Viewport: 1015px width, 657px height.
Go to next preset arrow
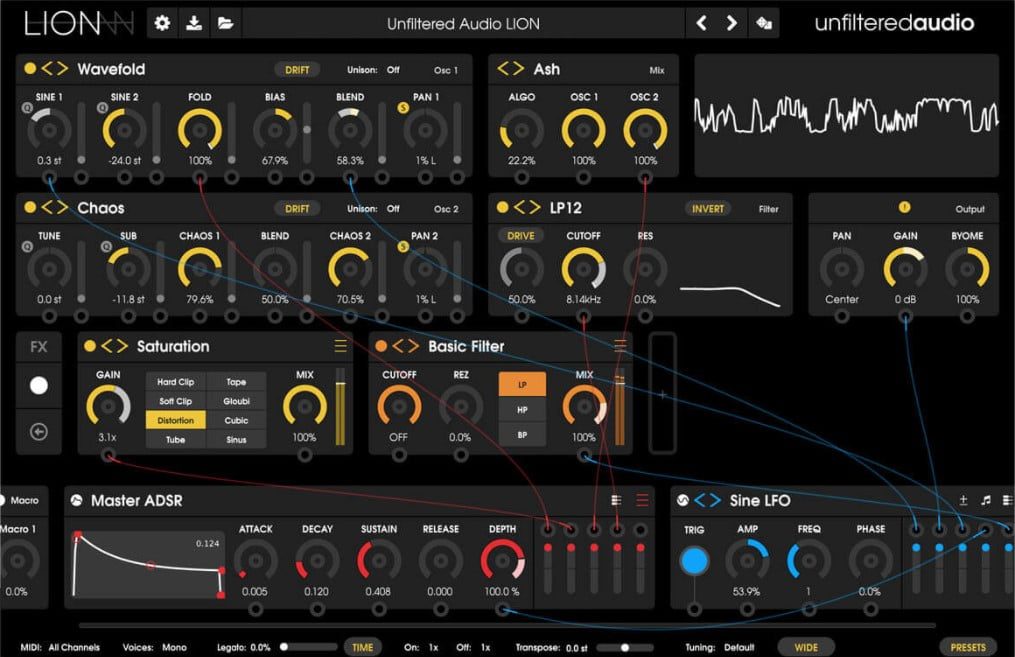pyautogui.click(x=731, y=23)
